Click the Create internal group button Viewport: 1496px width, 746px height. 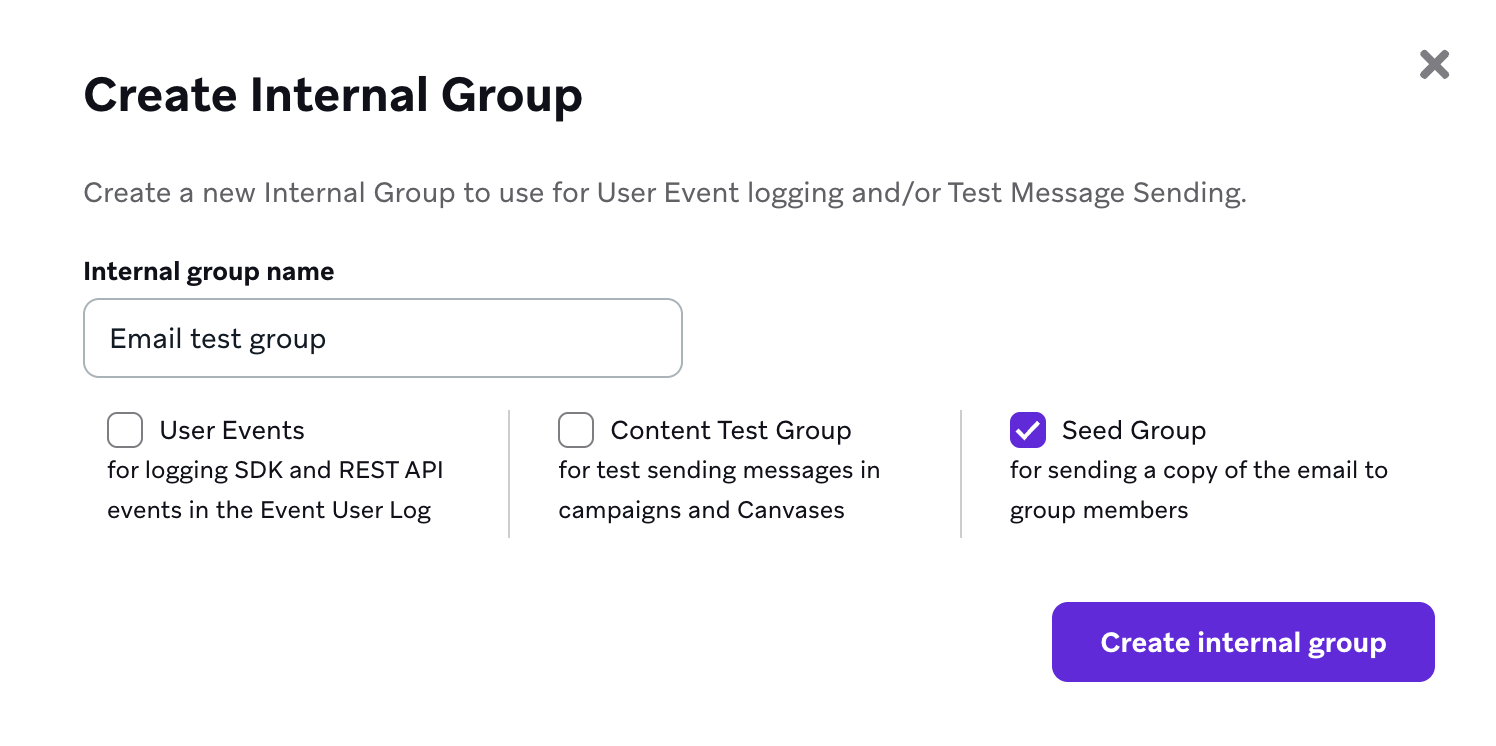coord(1243,642)
